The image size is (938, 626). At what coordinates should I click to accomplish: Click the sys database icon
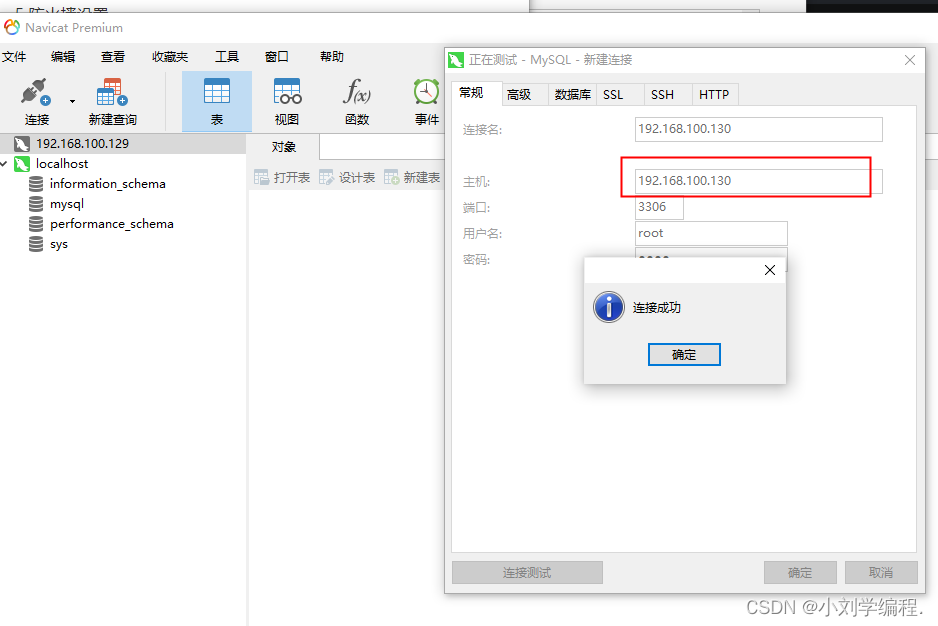point(36,244)
